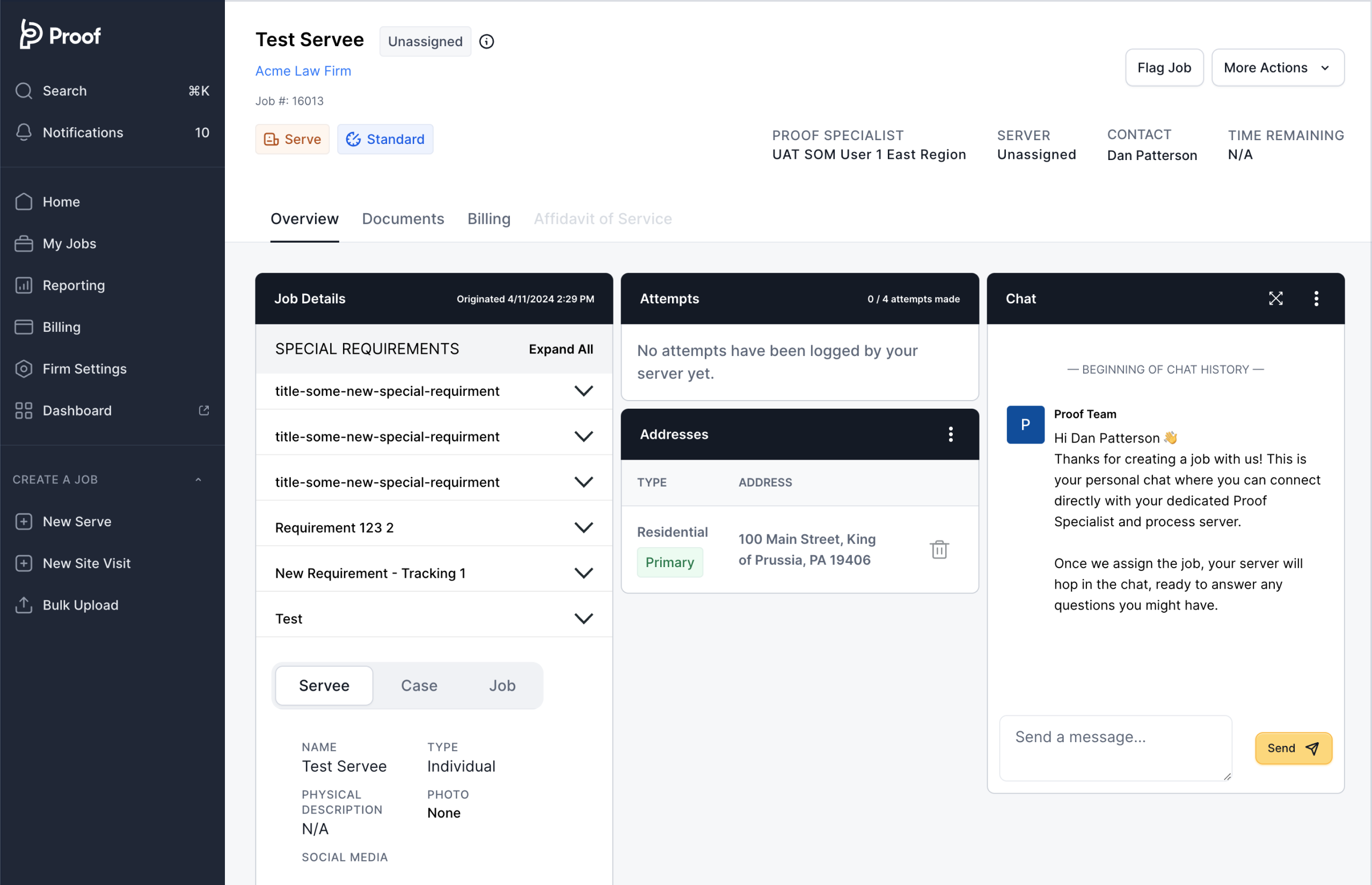Click the Bulk Upload icon
The width and height of the screenshot is (1372, 885).
[x=24, y=605]
